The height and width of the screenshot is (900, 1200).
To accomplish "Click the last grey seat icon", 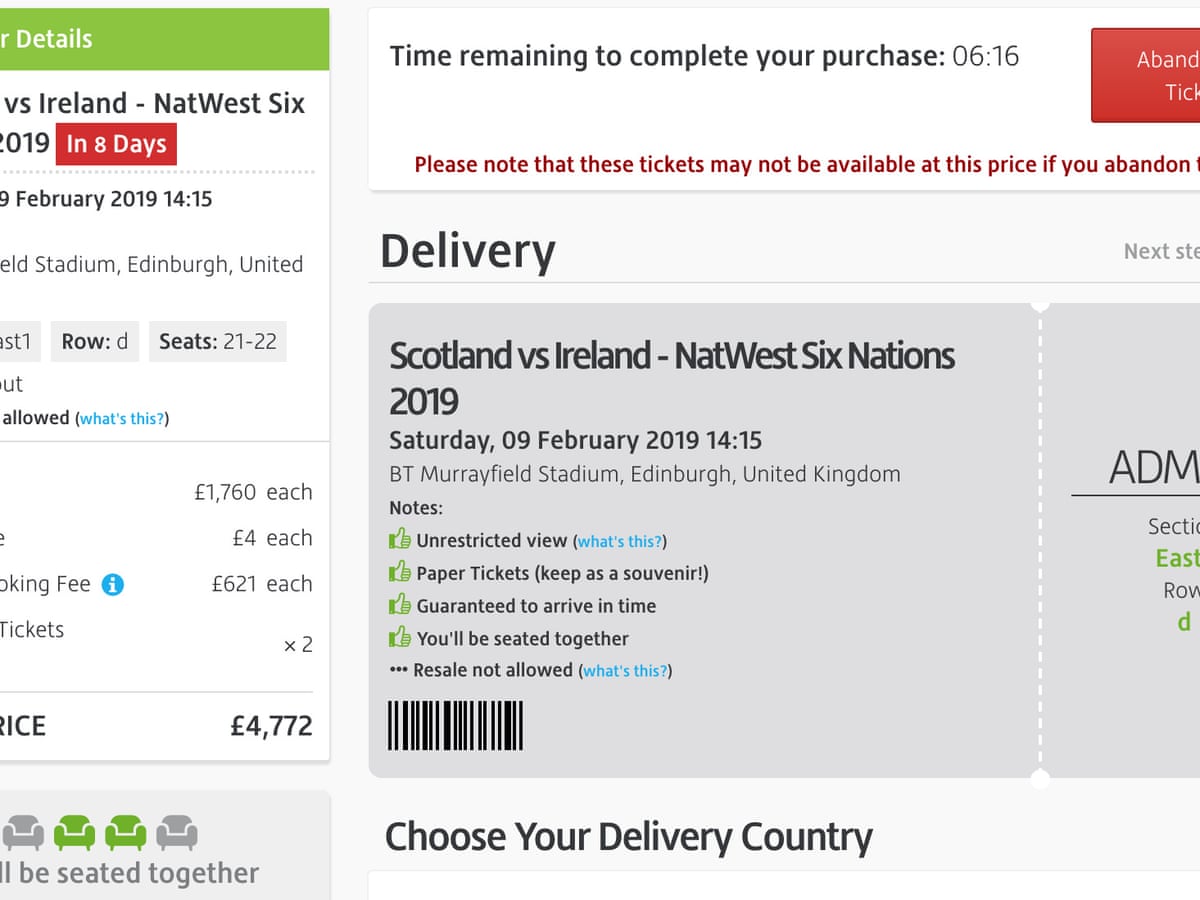I will coord(177,832).
